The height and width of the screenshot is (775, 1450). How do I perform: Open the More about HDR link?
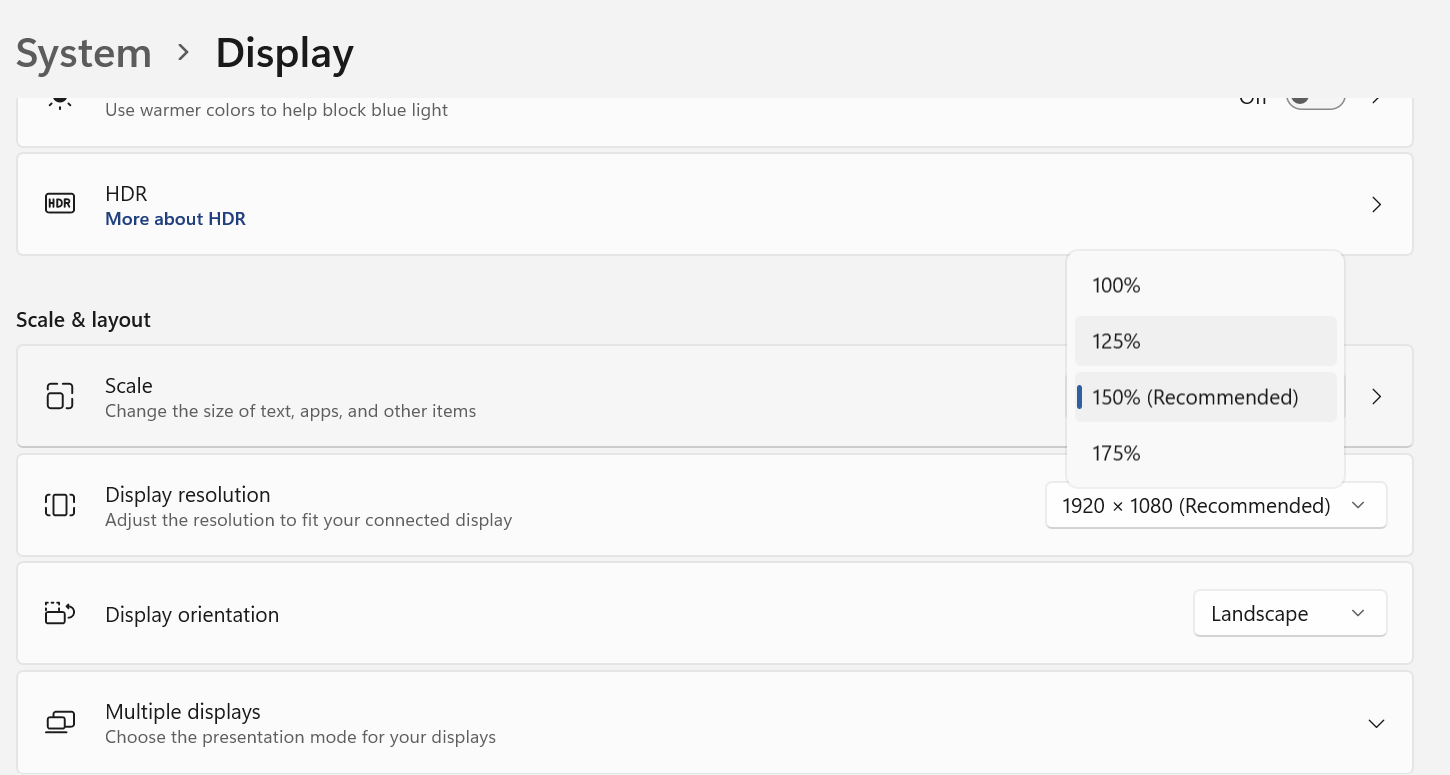[x=175, y=218]
